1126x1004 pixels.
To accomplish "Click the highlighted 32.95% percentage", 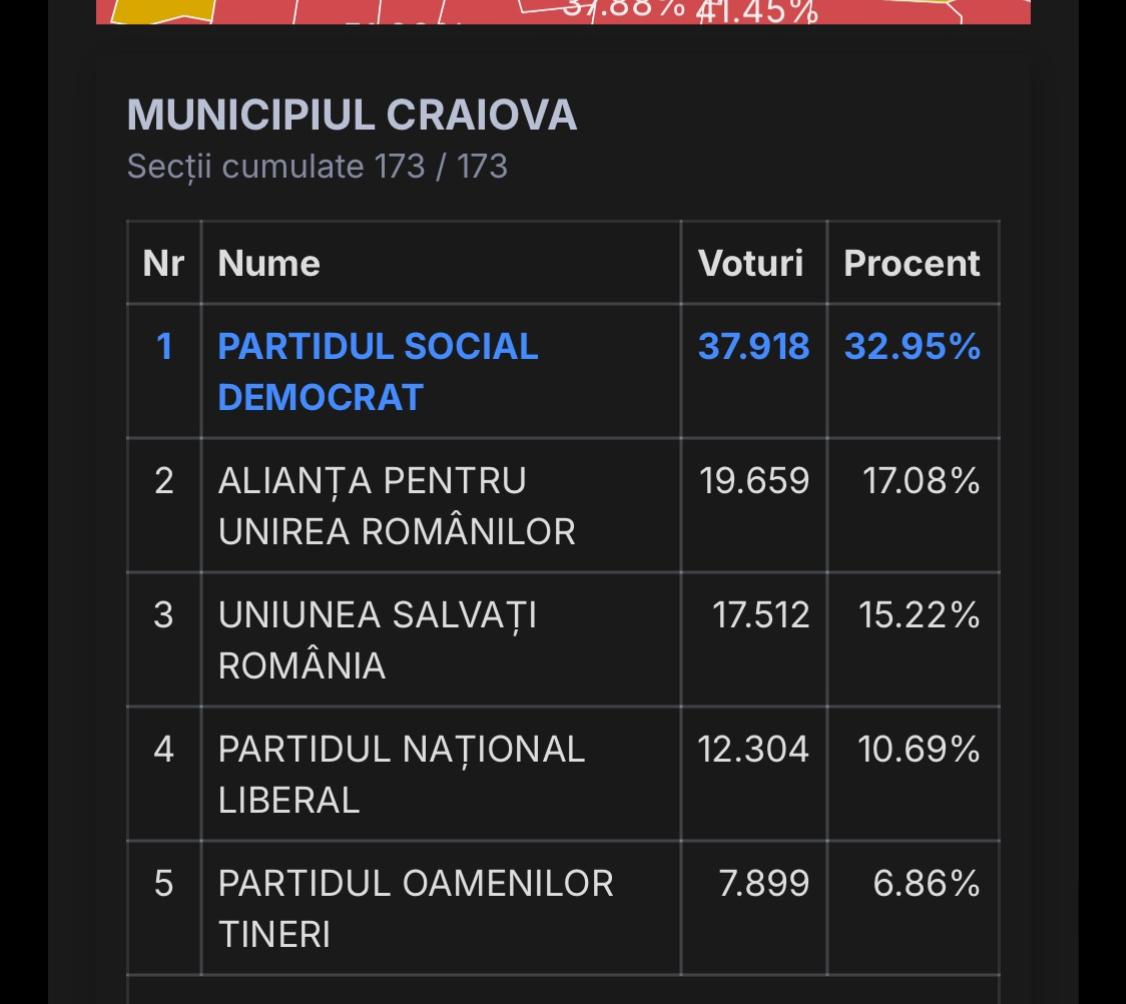I will 911,347.
